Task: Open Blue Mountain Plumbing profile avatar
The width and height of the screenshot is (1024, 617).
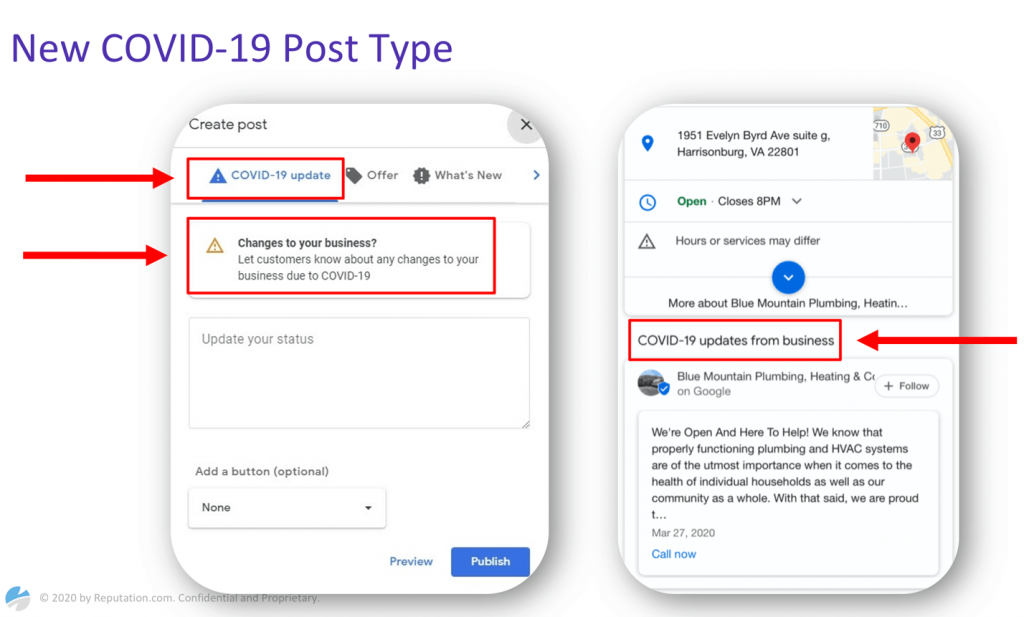Action: click(652, 383)
